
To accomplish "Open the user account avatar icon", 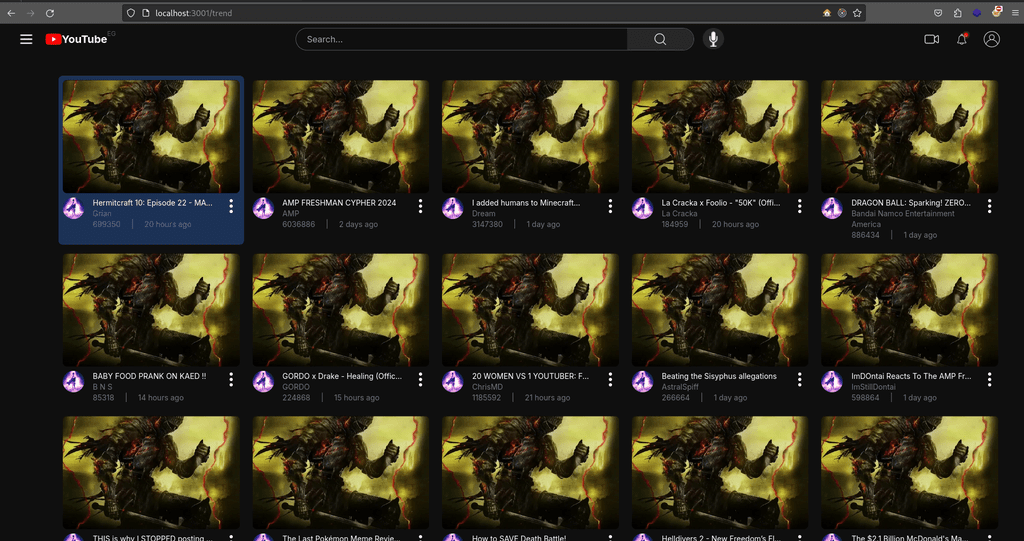I will pyautogui.click(x=991, y=39).
